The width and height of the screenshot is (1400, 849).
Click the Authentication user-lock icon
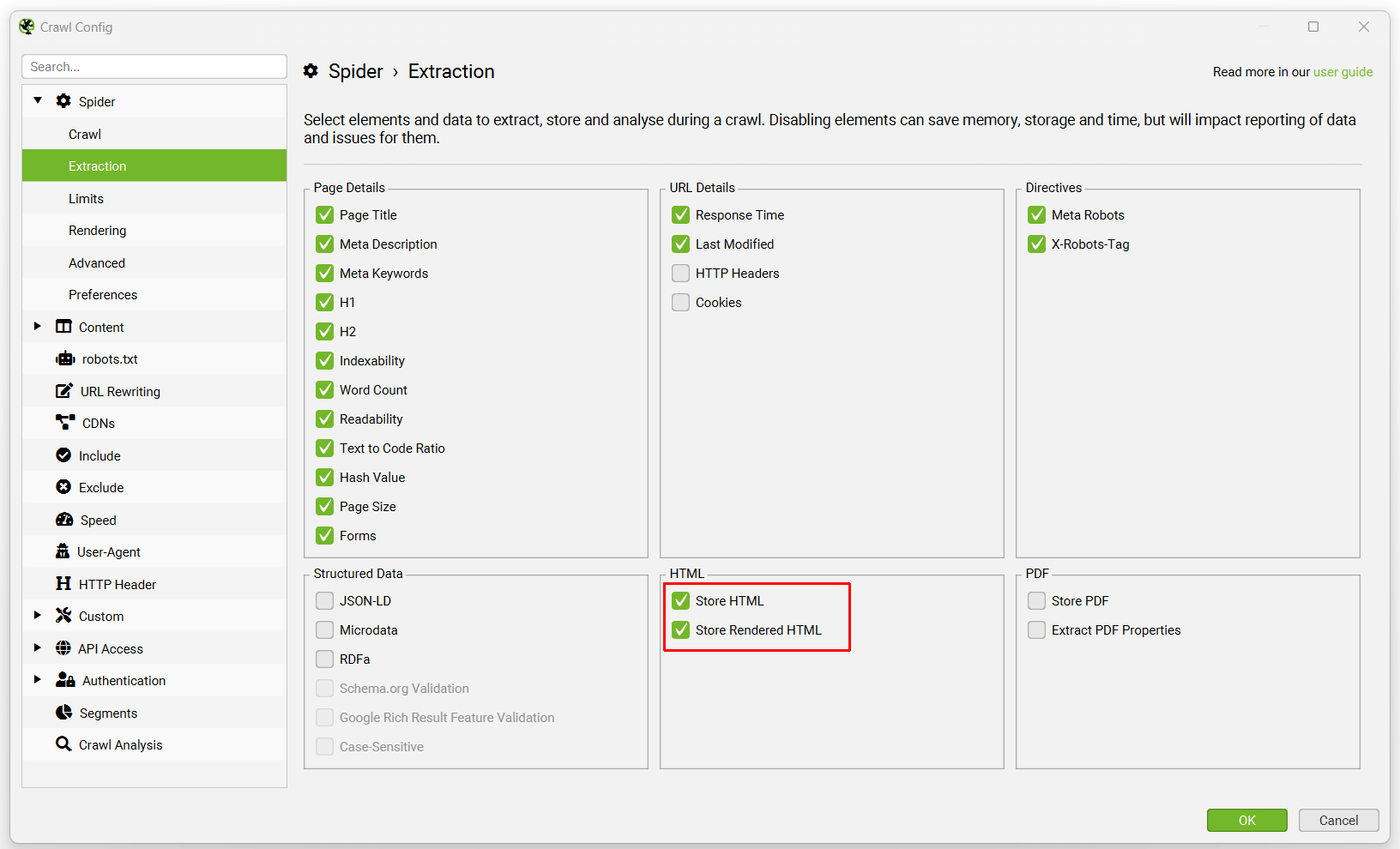[65, 680]
